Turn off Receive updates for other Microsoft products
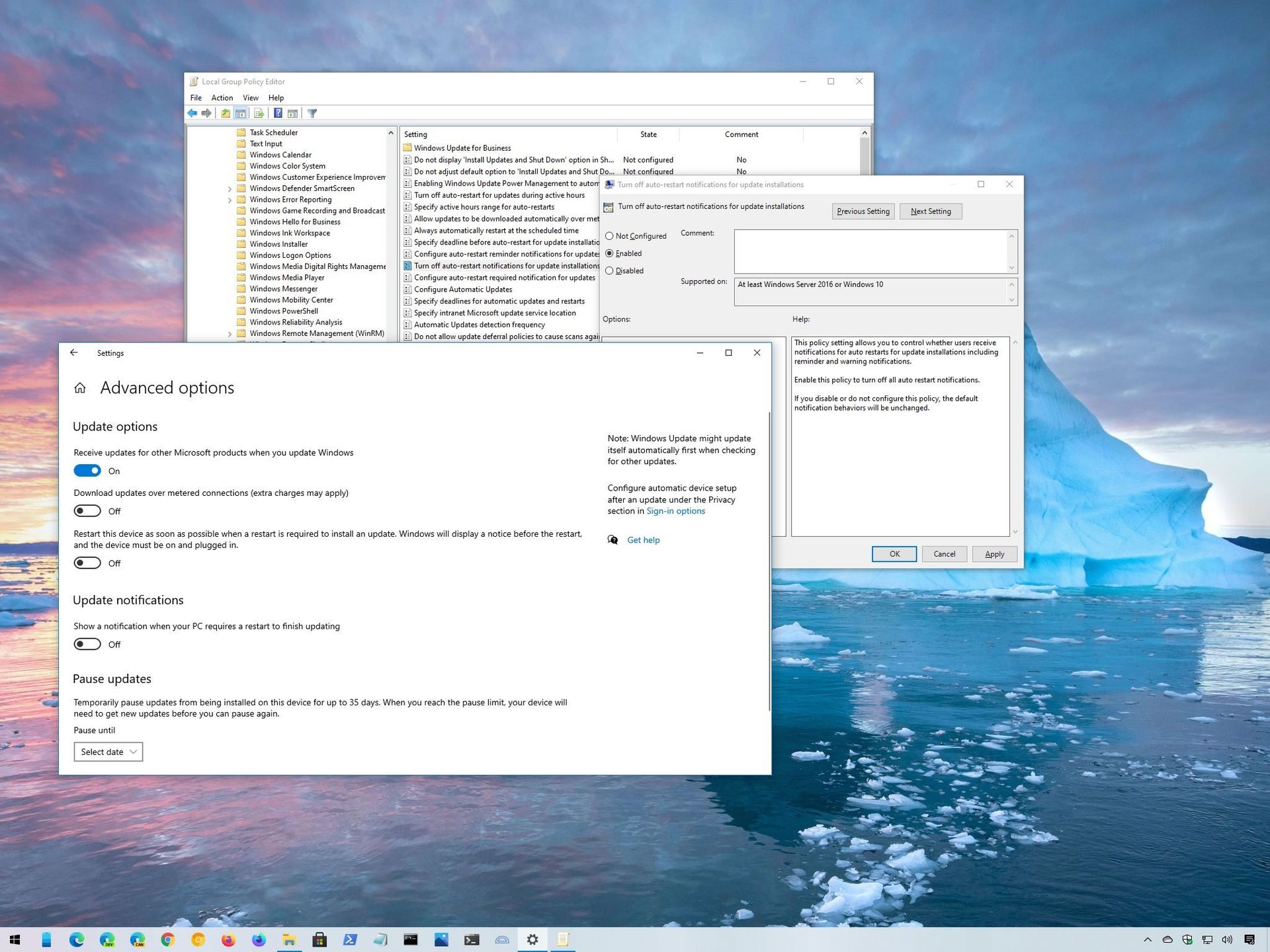Screen dimensions: 1270x952 (x=87, y=470)
